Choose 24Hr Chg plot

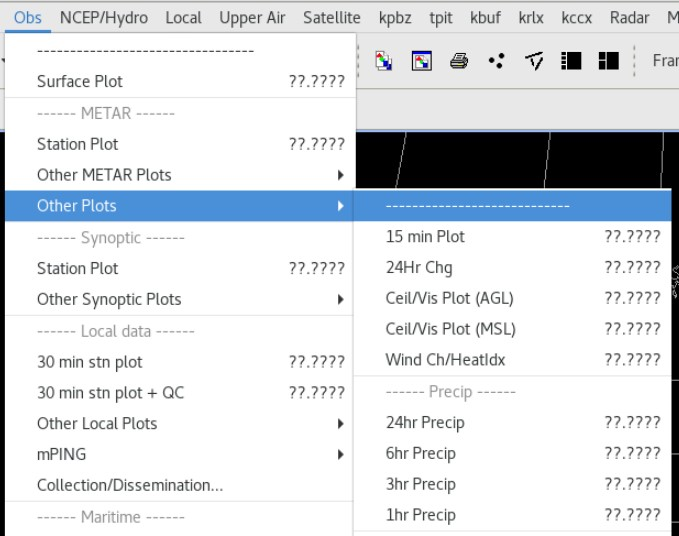pyautogui.click(x=513, y=267)
